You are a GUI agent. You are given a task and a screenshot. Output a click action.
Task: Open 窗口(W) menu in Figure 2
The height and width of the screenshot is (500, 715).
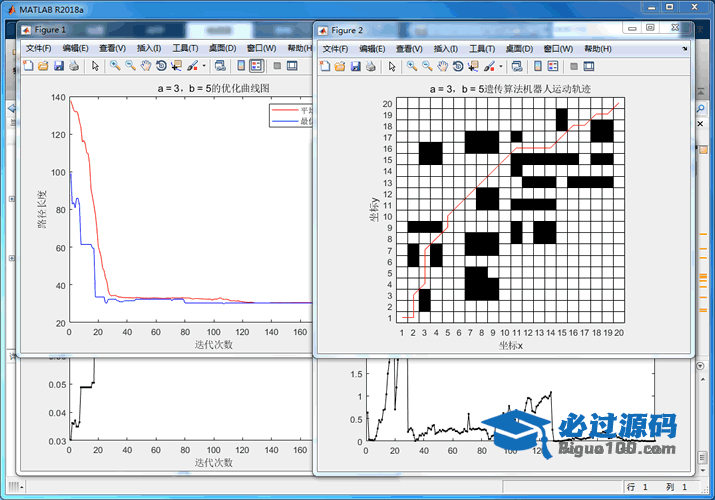click(x=558, y=49)
